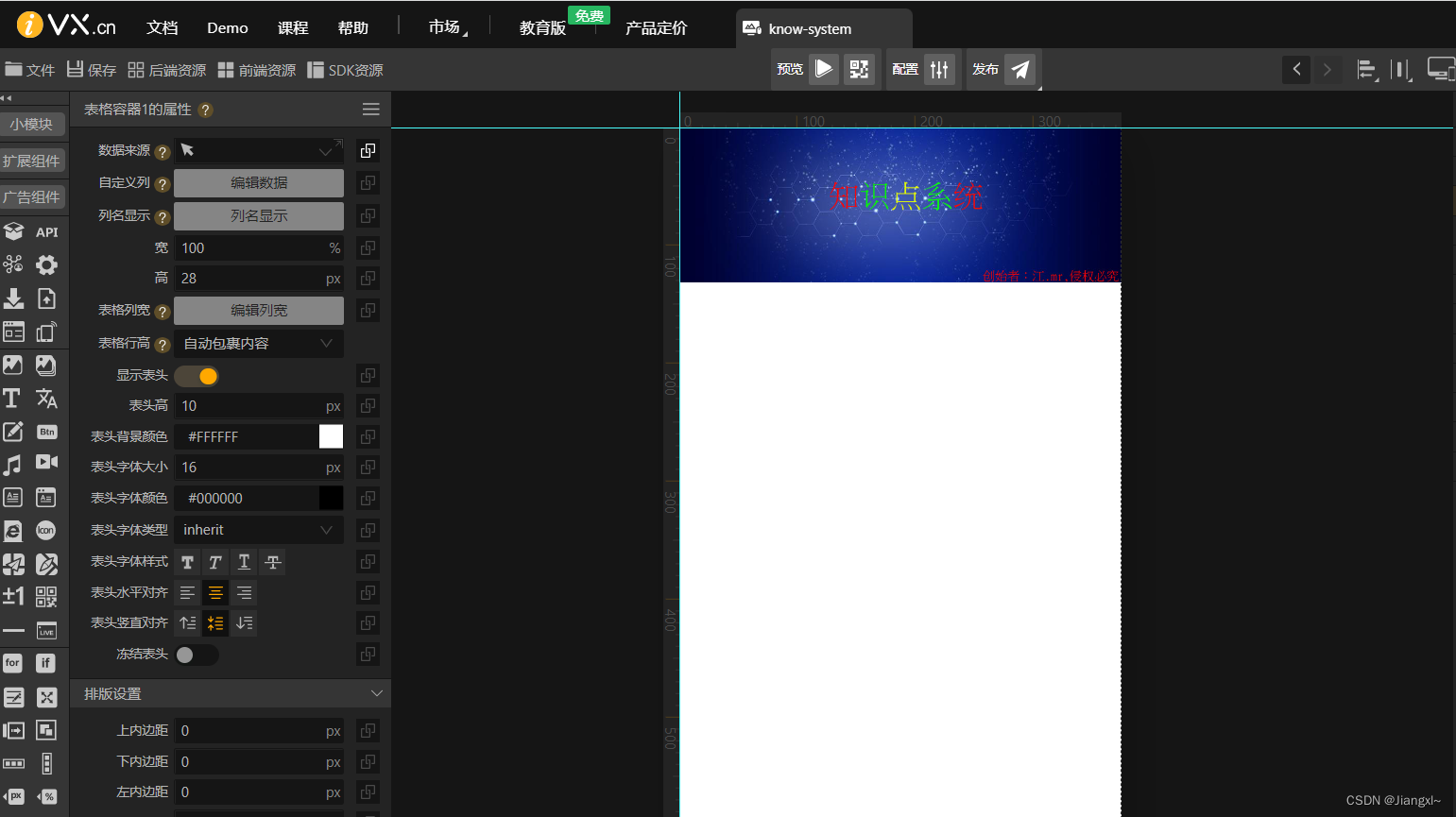This screenshot has width=1456, height=817.
Task: Click the 表头高 input field
Action: click(x=259, y=406)
